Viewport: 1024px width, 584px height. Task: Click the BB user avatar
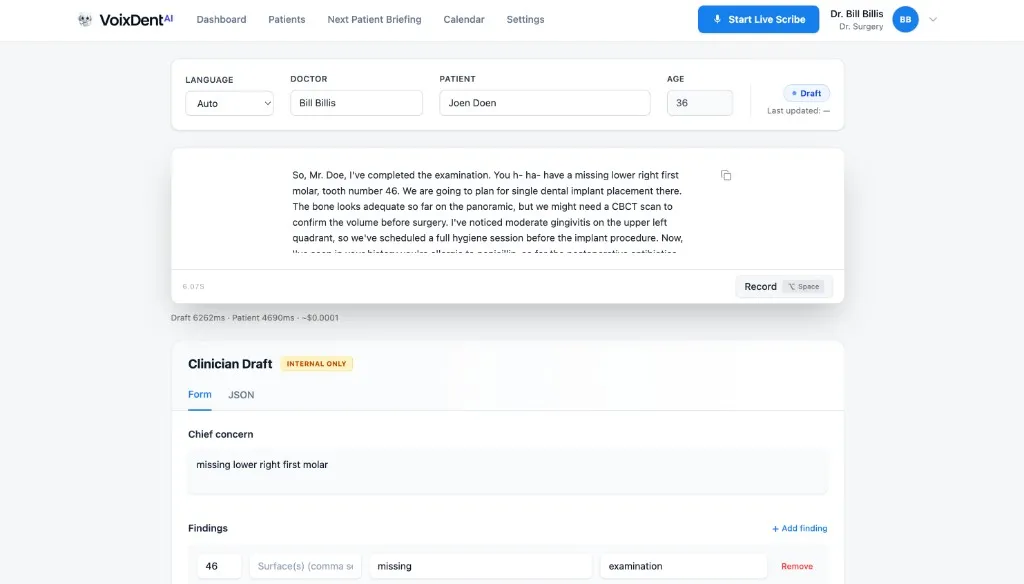click(x=905, y=20)
